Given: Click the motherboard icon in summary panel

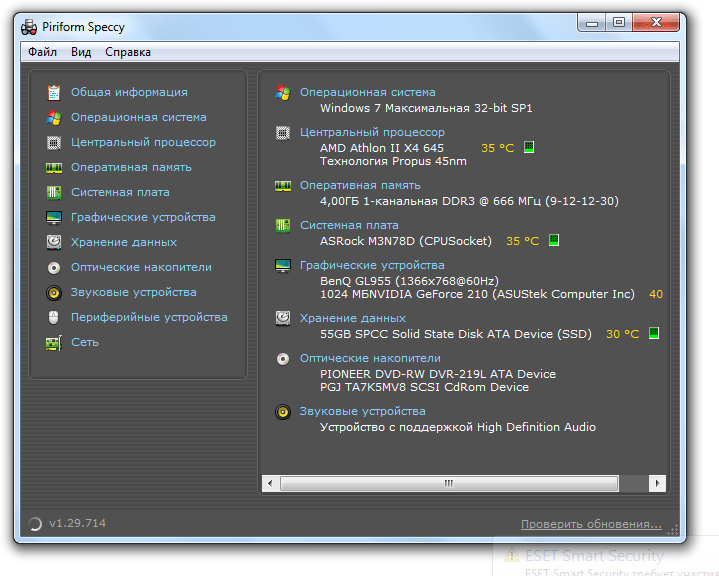Looking at the screenshot, I should pyautogui.click(x=282, y=226).
